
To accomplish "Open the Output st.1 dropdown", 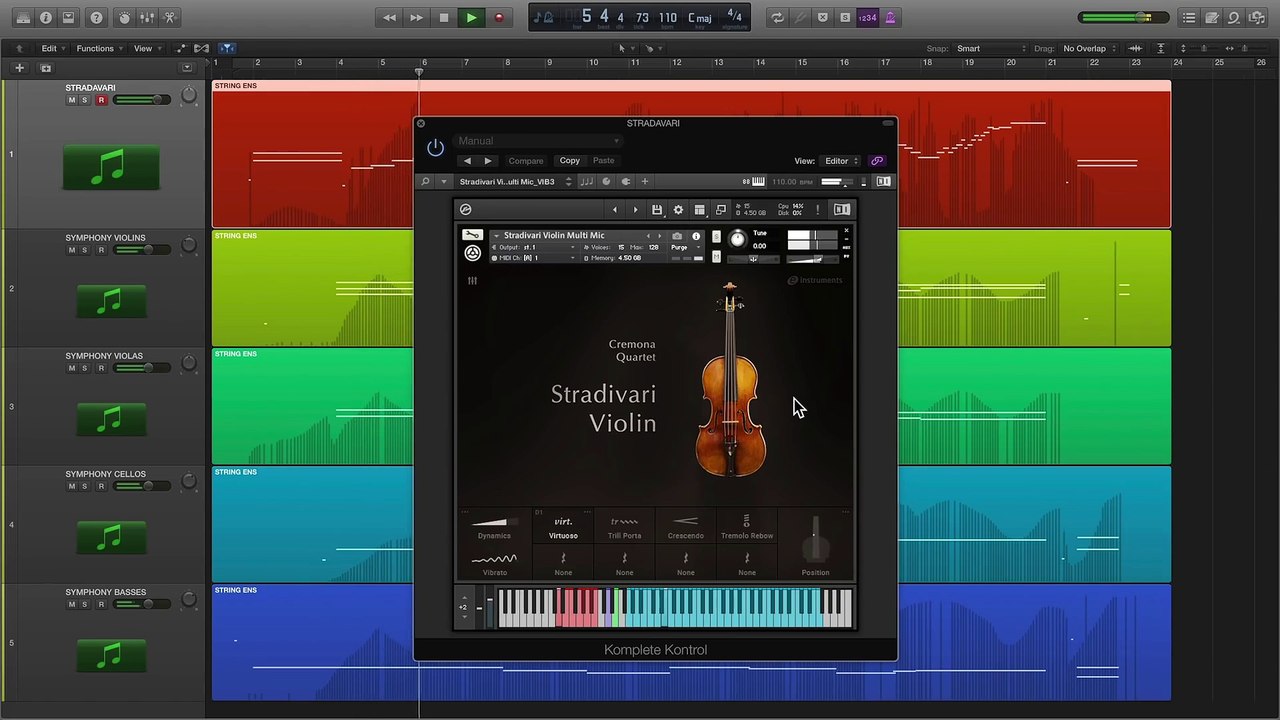I will [537, 247].
